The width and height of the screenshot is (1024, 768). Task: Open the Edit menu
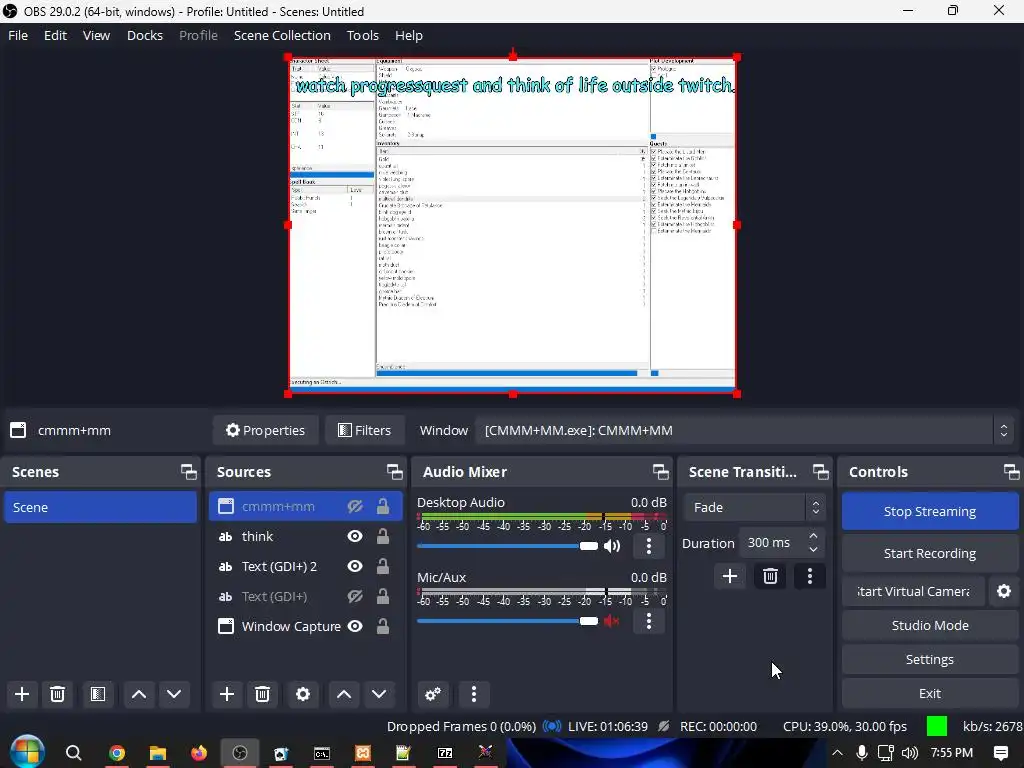click(x=56, y=35)
